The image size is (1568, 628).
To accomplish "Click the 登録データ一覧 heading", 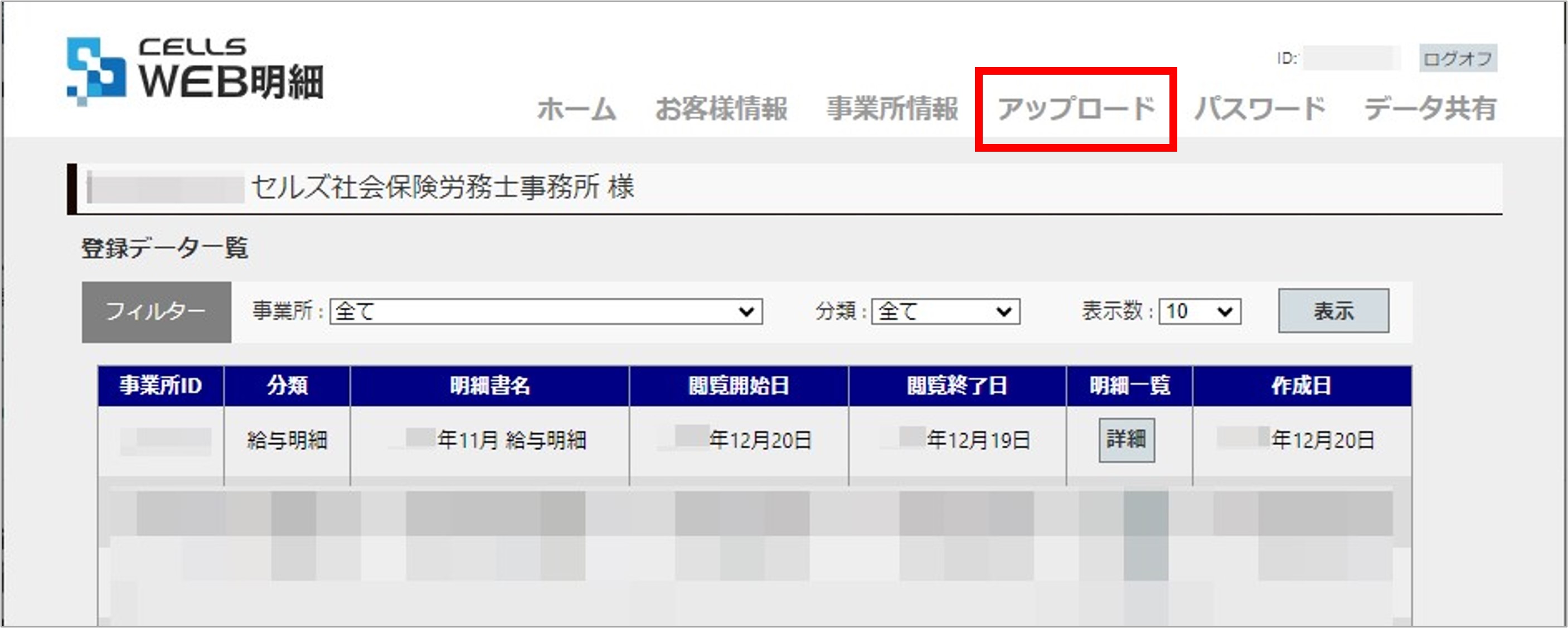I will pyautogui.click(x=164, y=249).
